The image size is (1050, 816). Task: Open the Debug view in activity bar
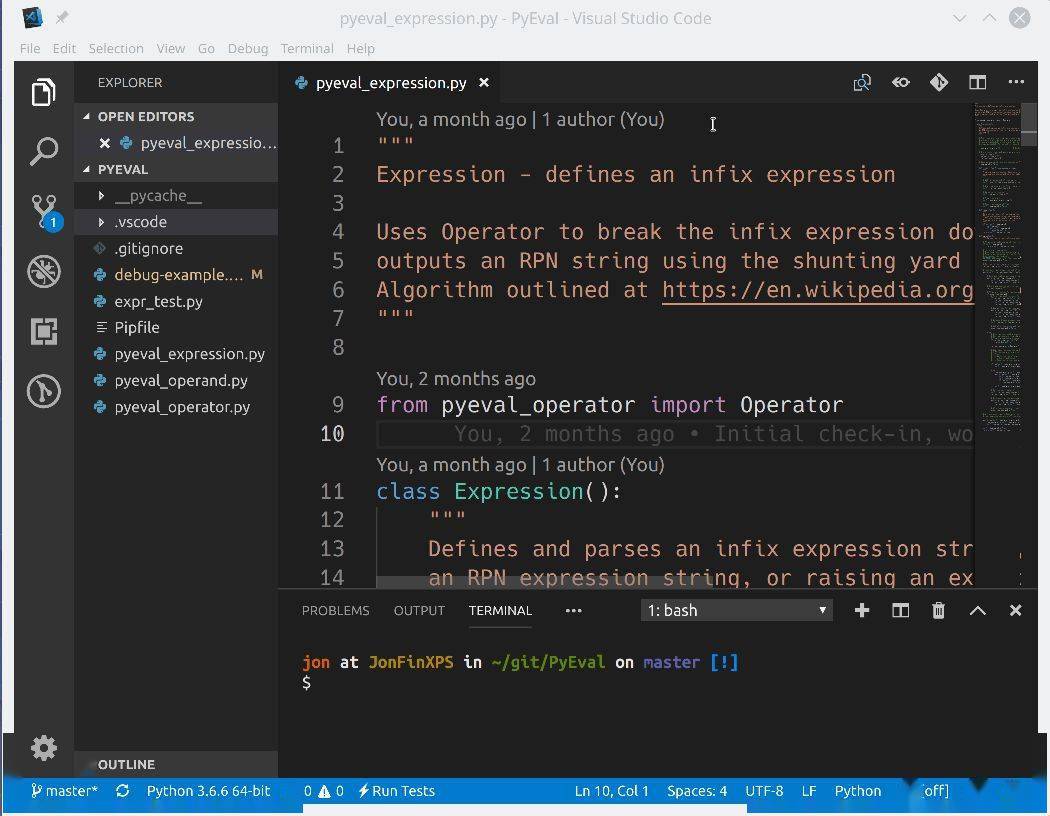pos(44,271)
